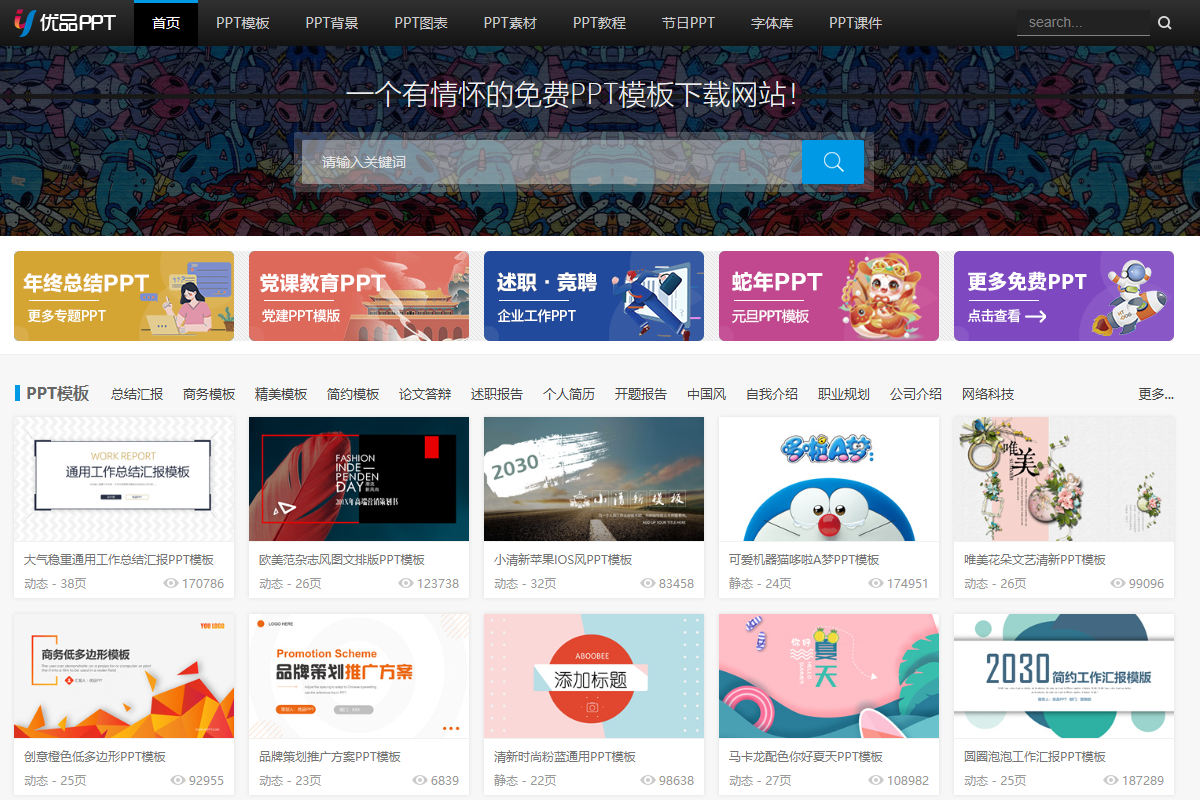Image resolution: width=1200 pixels, height=800 pixels.
Task: Open the 品牌策划推广方案 template thumbnail
Action: (358, 676)
